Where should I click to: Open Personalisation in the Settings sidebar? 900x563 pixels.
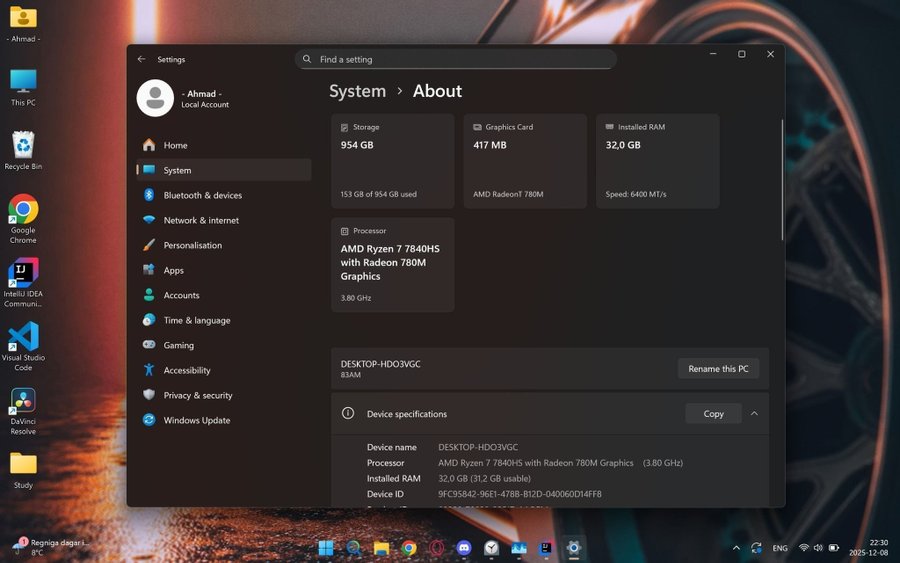pyautogui.click(x=192, y=245)
